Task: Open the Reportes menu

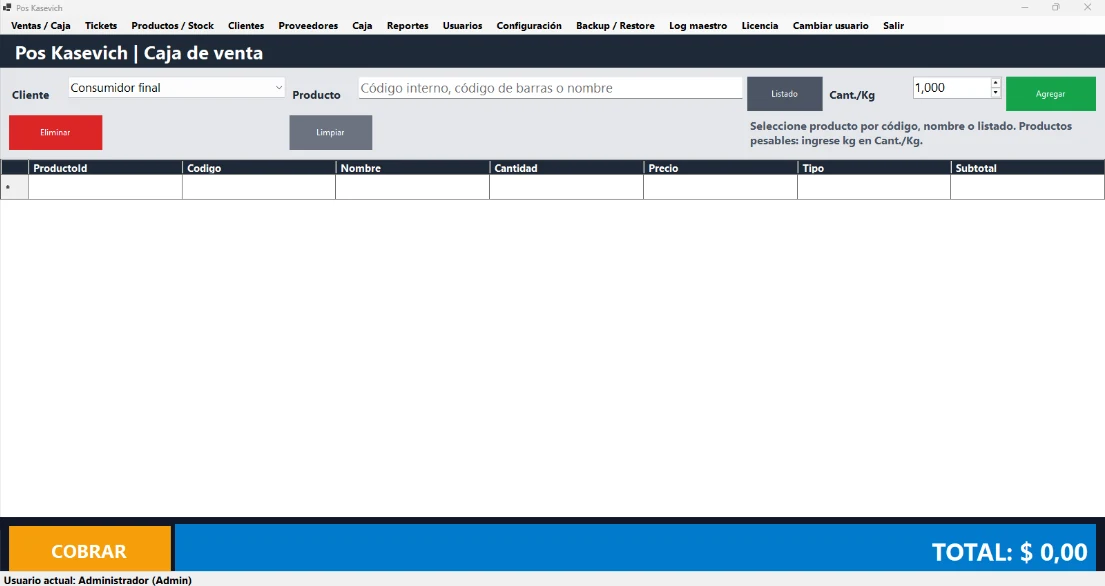Action: click(x=407, y=25)
